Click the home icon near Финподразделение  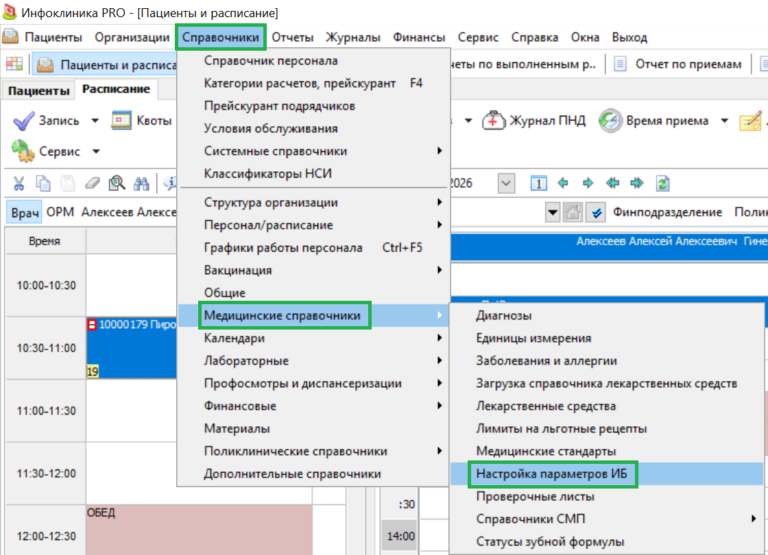(x=573, y=213)
